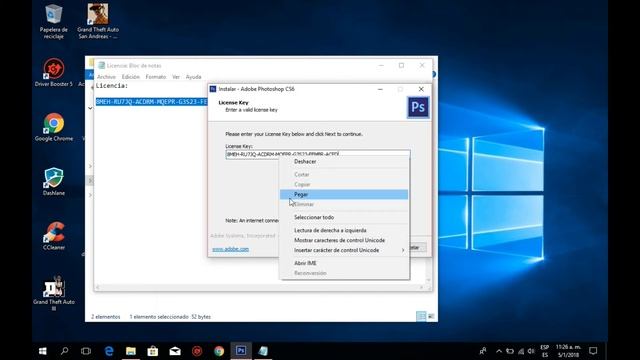
Task: Open Task View from the taskbar
Action: coord(86,351)
